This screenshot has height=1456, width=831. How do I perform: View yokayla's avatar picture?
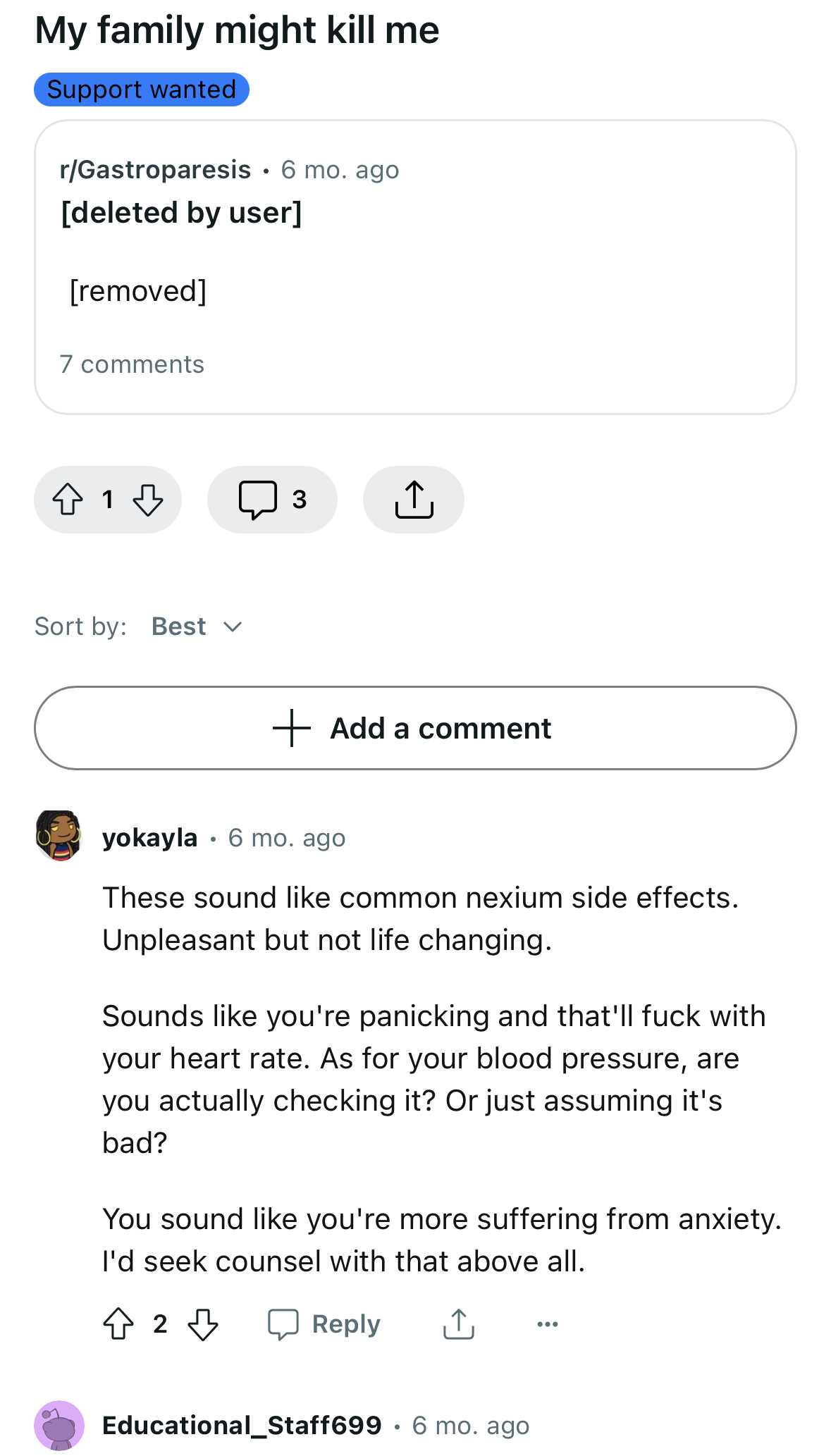click(x=60, y=836)
